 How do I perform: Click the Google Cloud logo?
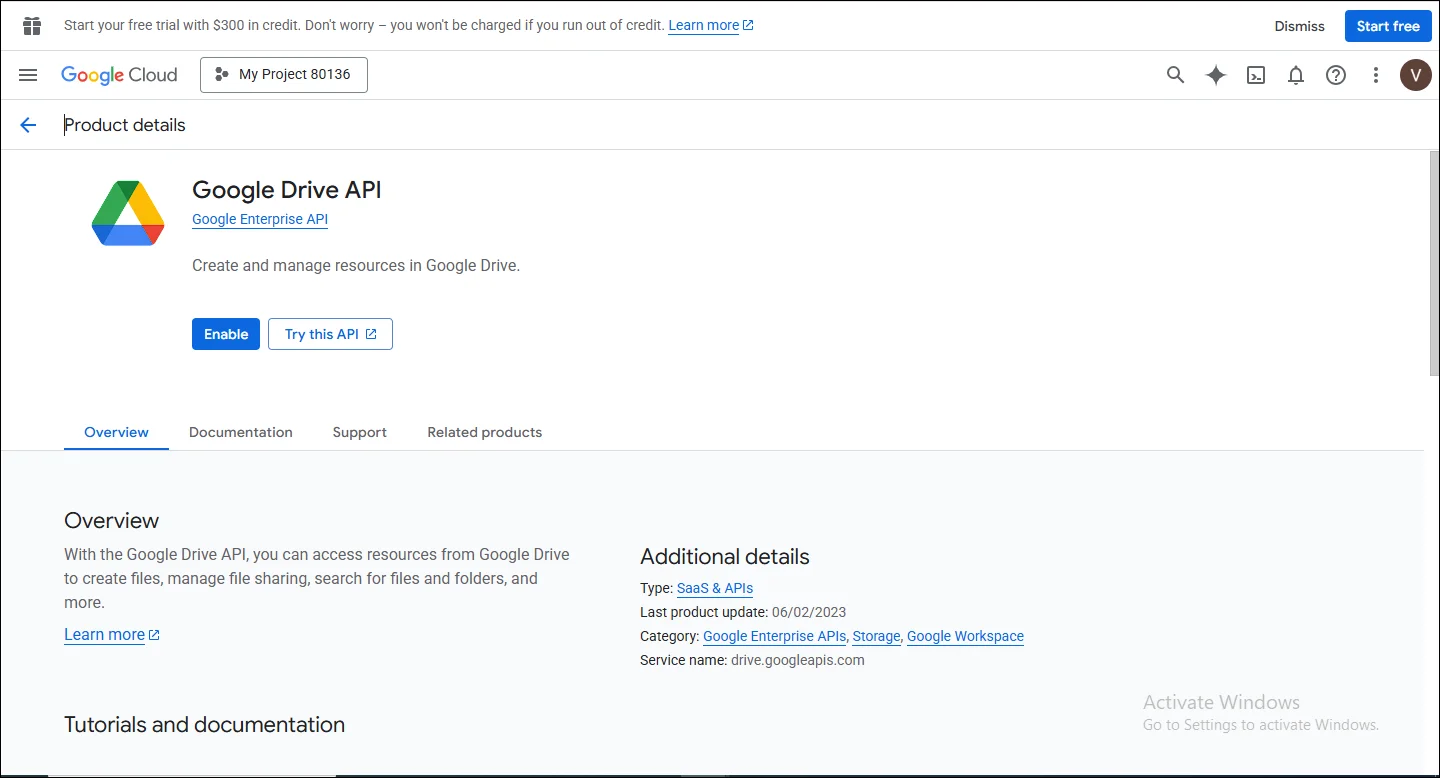(119, 75)
